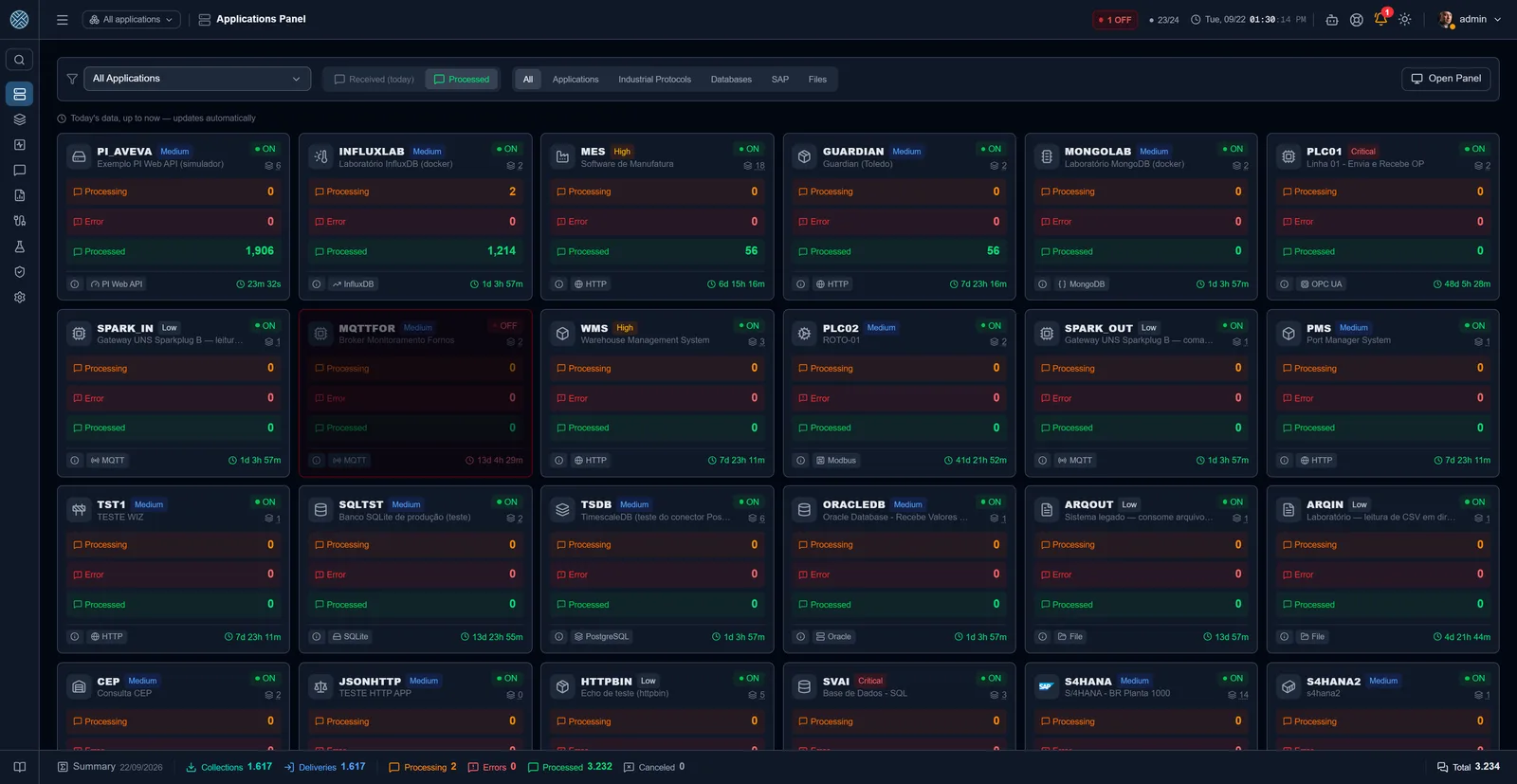Viewport: 1517px width, 784px height.
Task: Click the Error row on MES card
Action: (x=657, y=222)
